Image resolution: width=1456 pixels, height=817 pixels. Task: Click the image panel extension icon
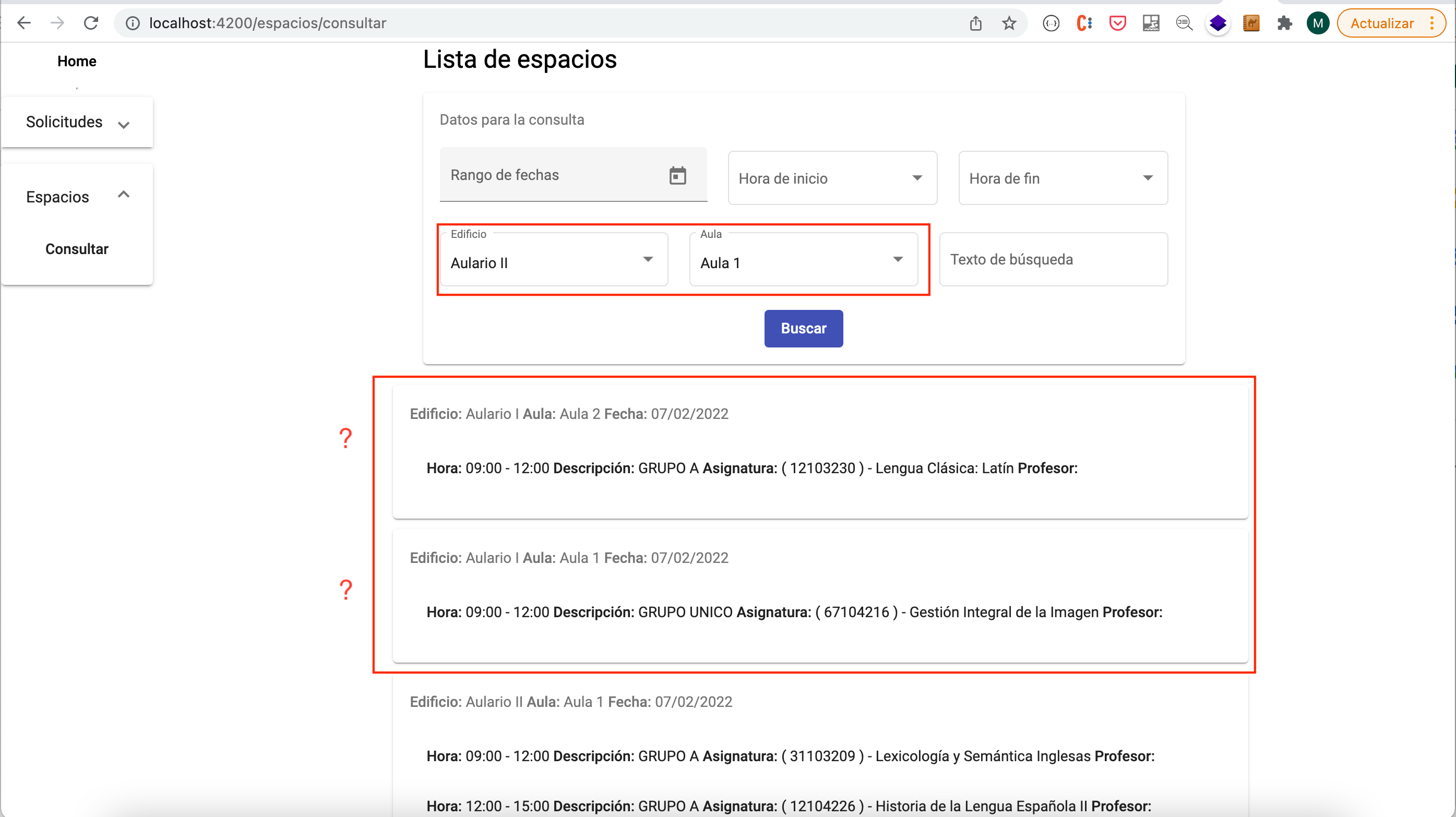pyautogui.click(x=1151, y=23)
